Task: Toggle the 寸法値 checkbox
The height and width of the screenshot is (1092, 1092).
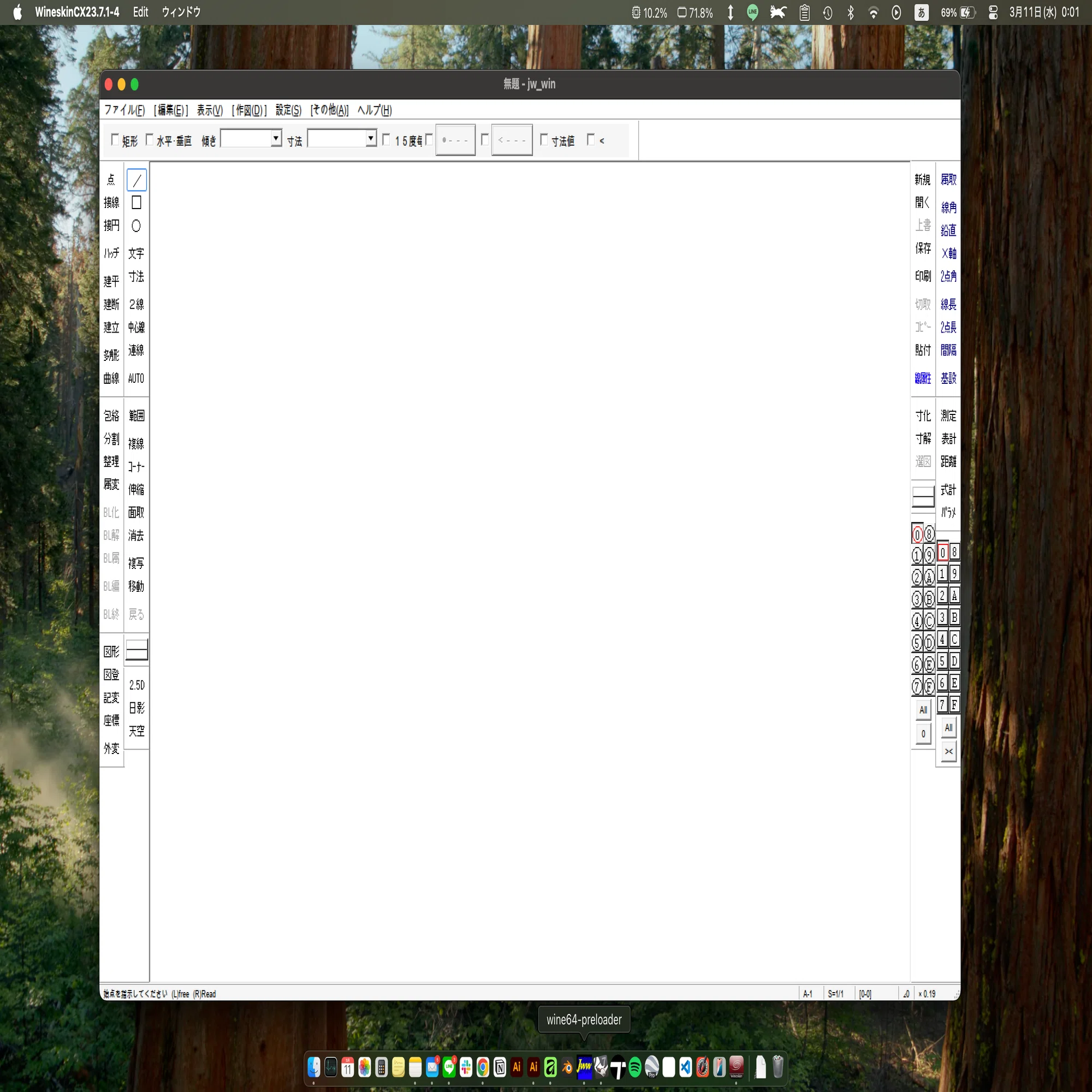Action: pos(544,140)
